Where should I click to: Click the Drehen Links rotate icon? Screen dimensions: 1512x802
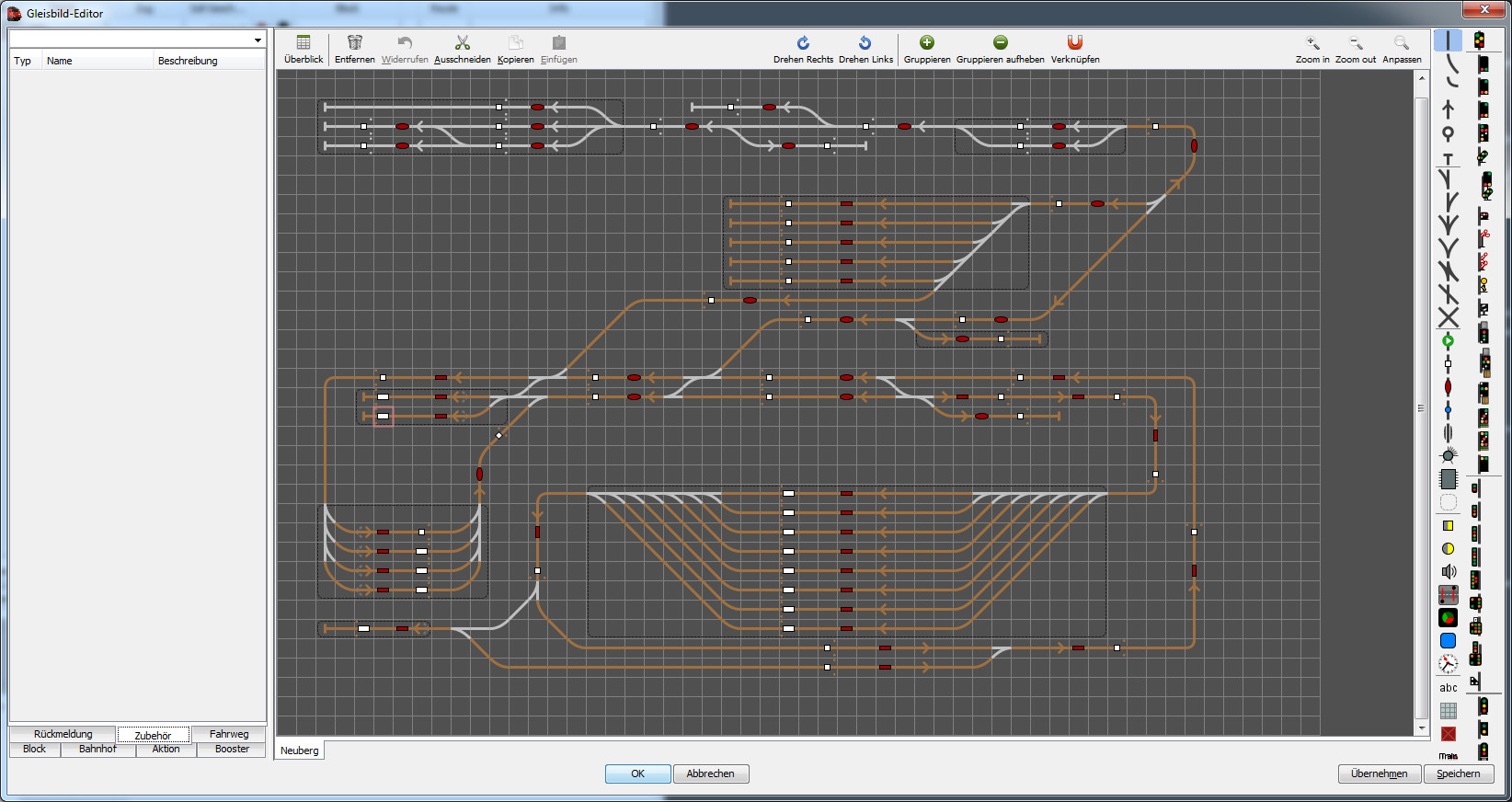[865, 43]
